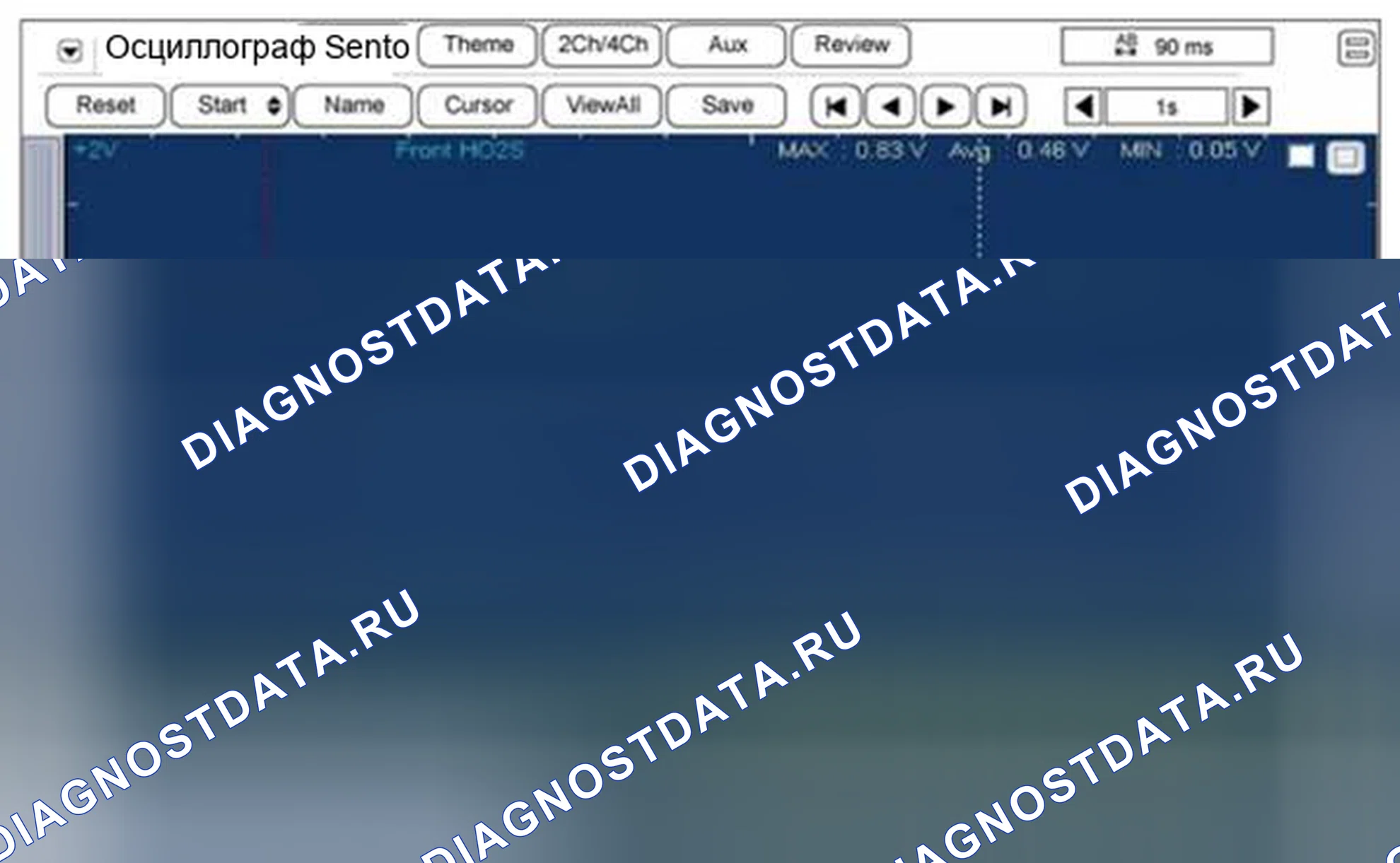Select the Front HO2S channel label
Screen dimensions: 1400x863
(x=460, y=151)
